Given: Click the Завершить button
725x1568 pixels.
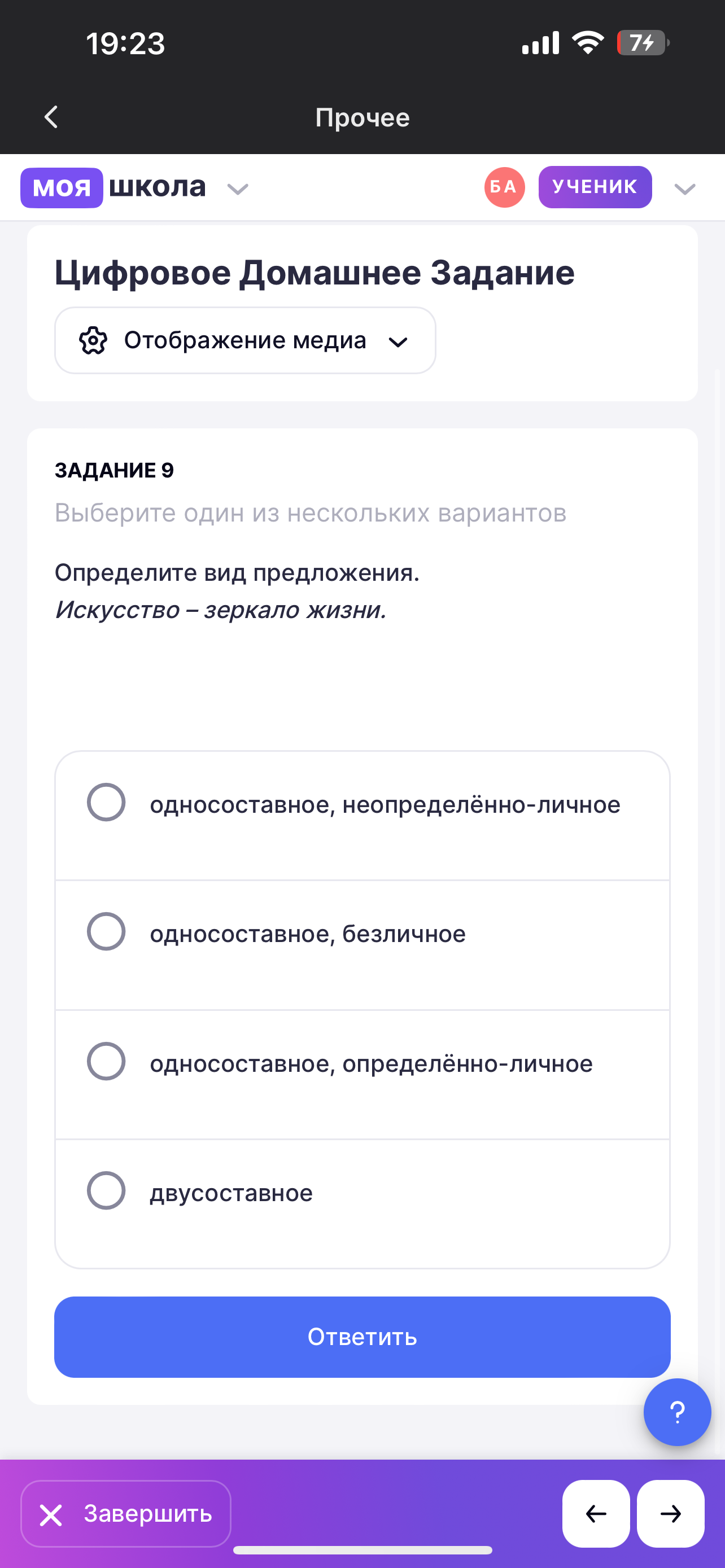Looking at the screenshot, I should (x=126, y=1513).
